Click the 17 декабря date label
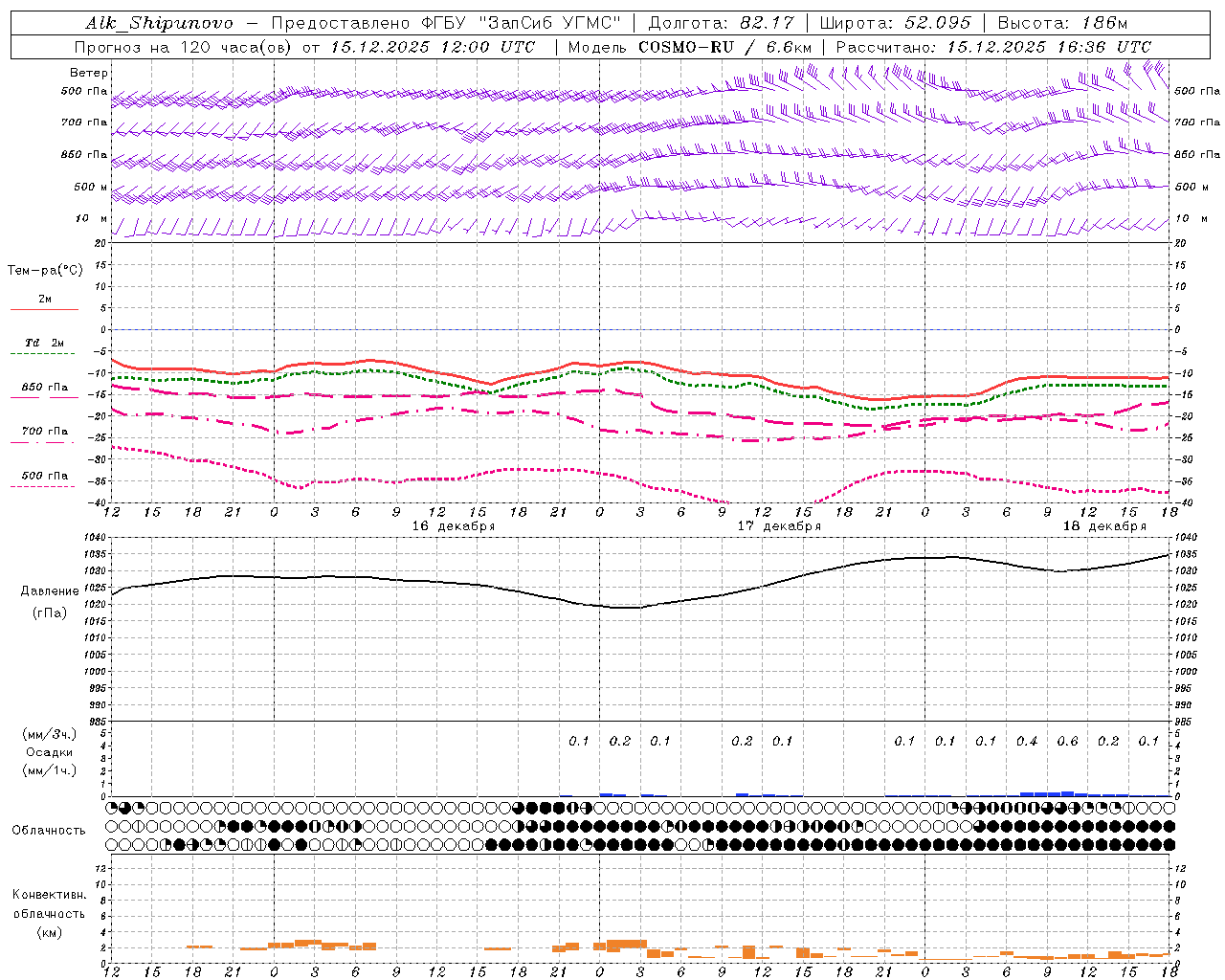This screenshot has width=1225, height=980. coord(778,526)
